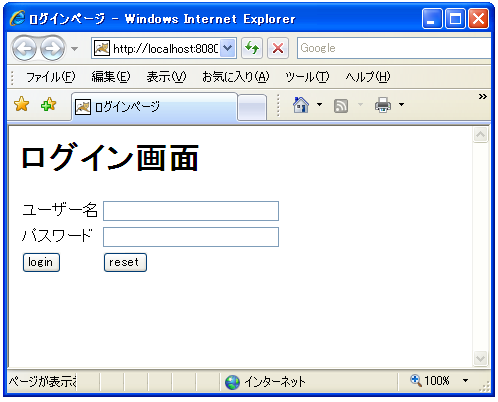This screenshot has width=498, height=402.
Task: Show more toolbar commands chevron
Action: click(482, 97)
